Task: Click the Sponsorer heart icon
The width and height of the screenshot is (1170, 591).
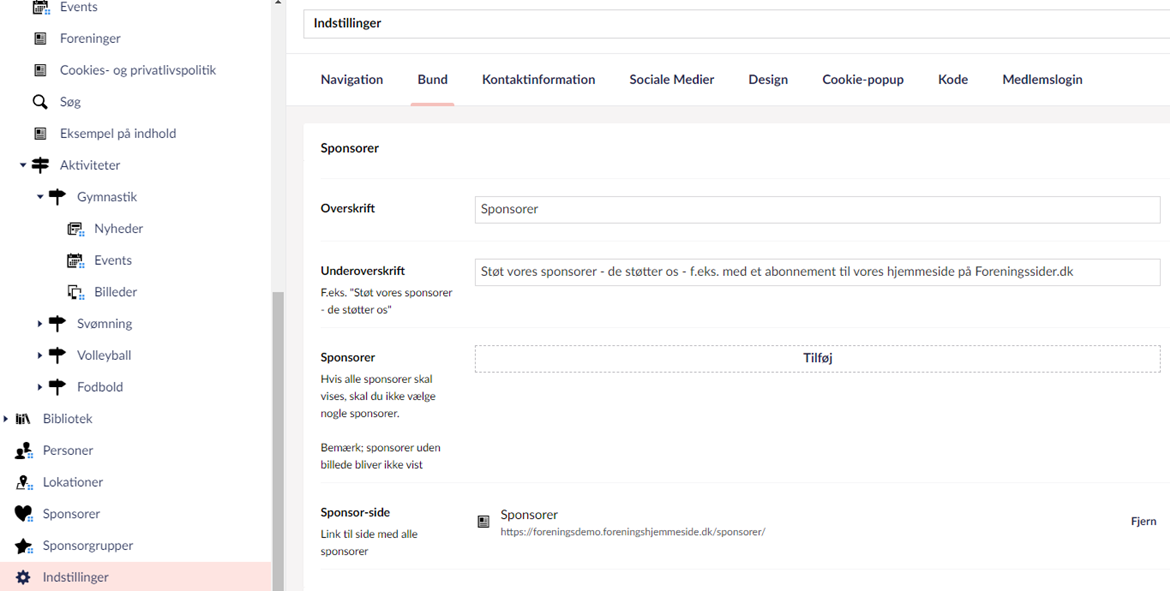Action: [x=23, y=514]
